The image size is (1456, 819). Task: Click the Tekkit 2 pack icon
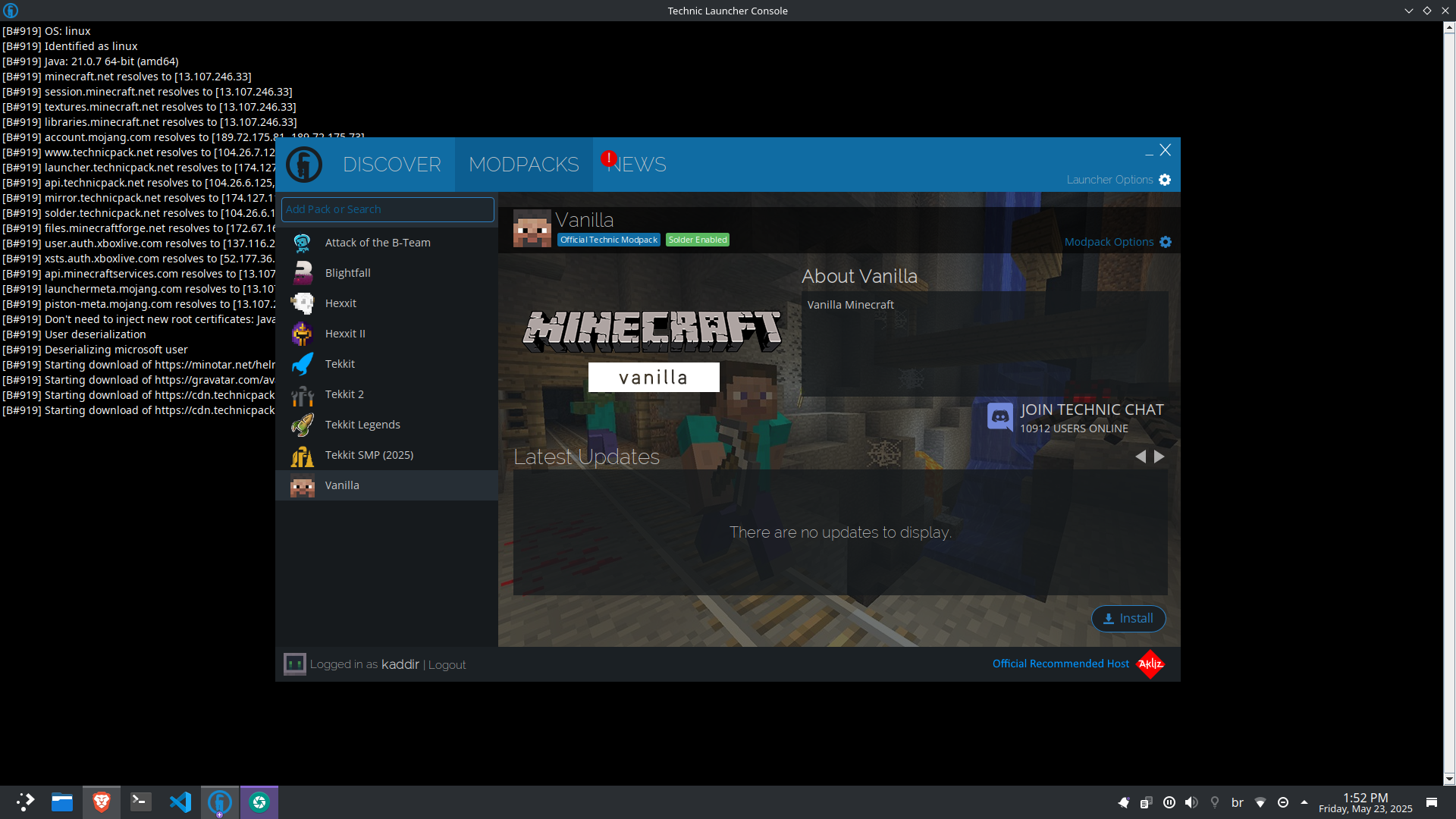point(303,394)
